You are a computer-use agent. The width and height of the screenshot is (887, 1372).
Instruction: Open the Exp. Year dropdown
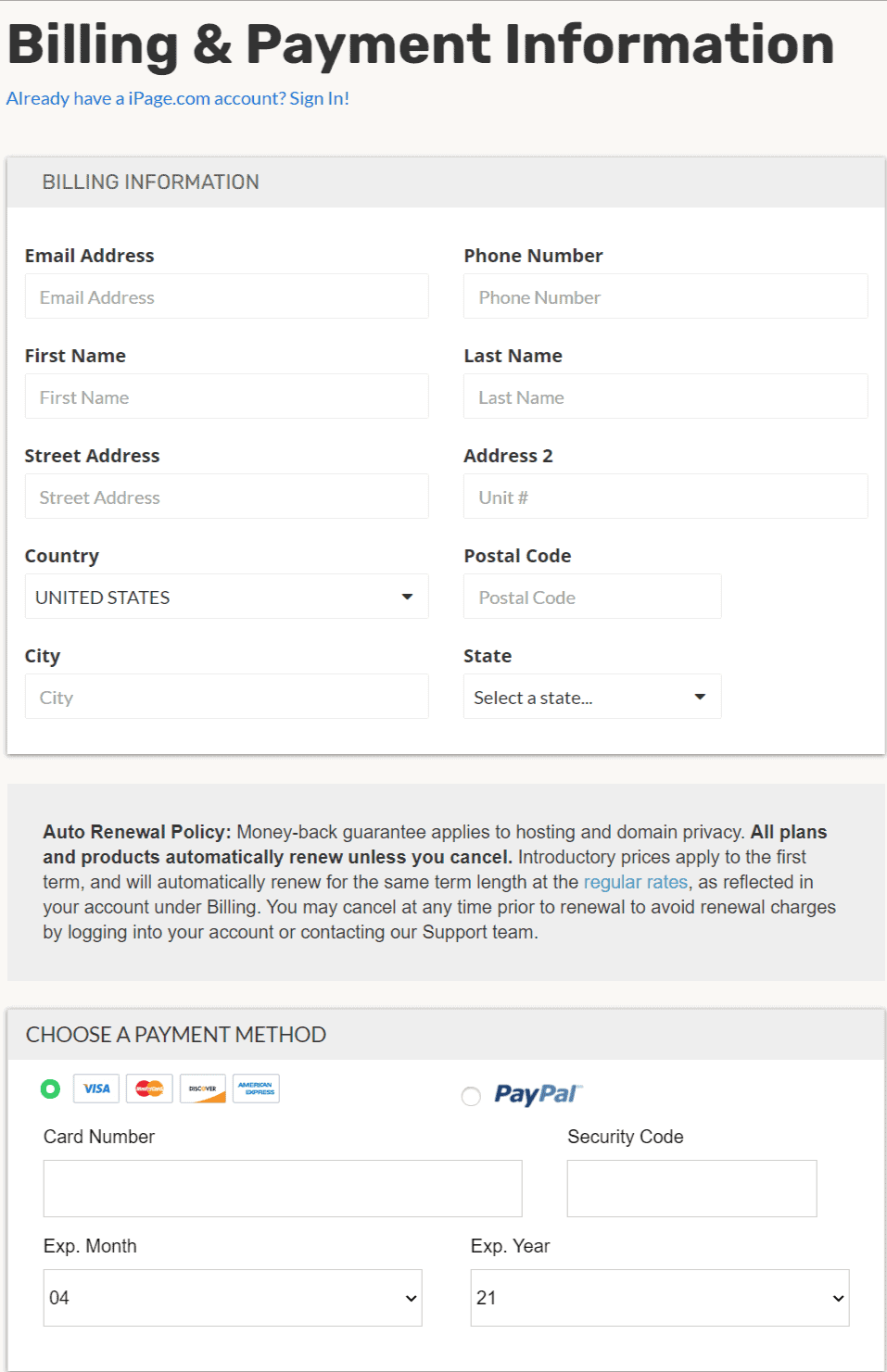pyautogui.click(x=659, y=1298)
